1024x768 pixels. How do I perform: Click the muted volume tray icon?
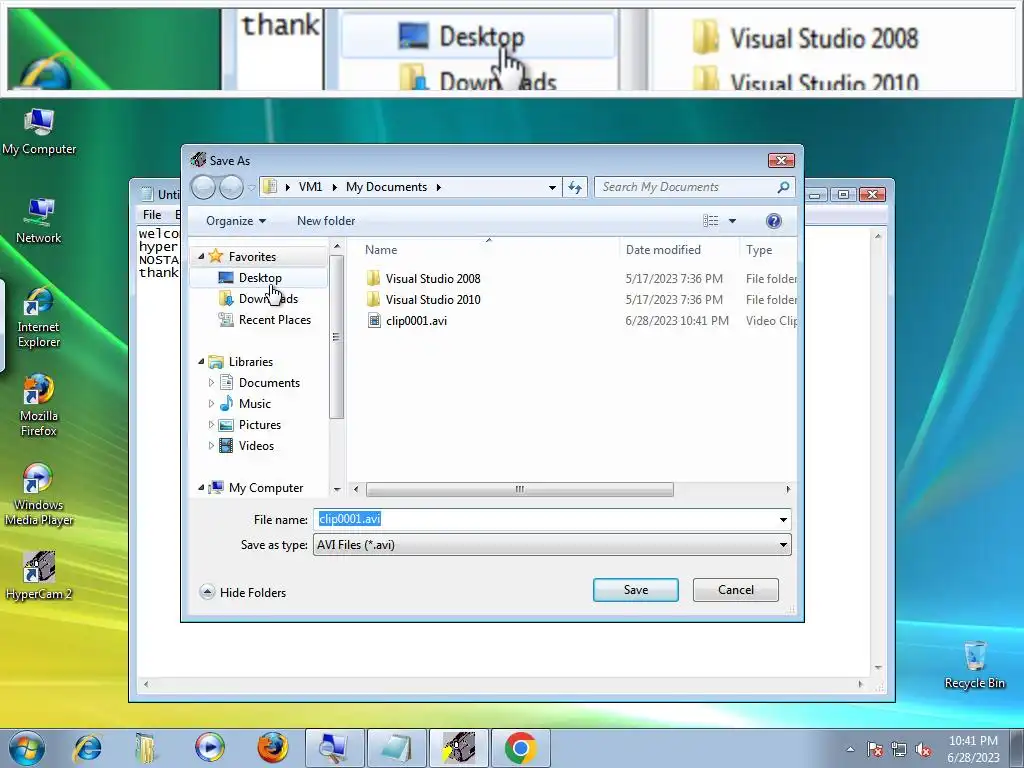point(923,749)
